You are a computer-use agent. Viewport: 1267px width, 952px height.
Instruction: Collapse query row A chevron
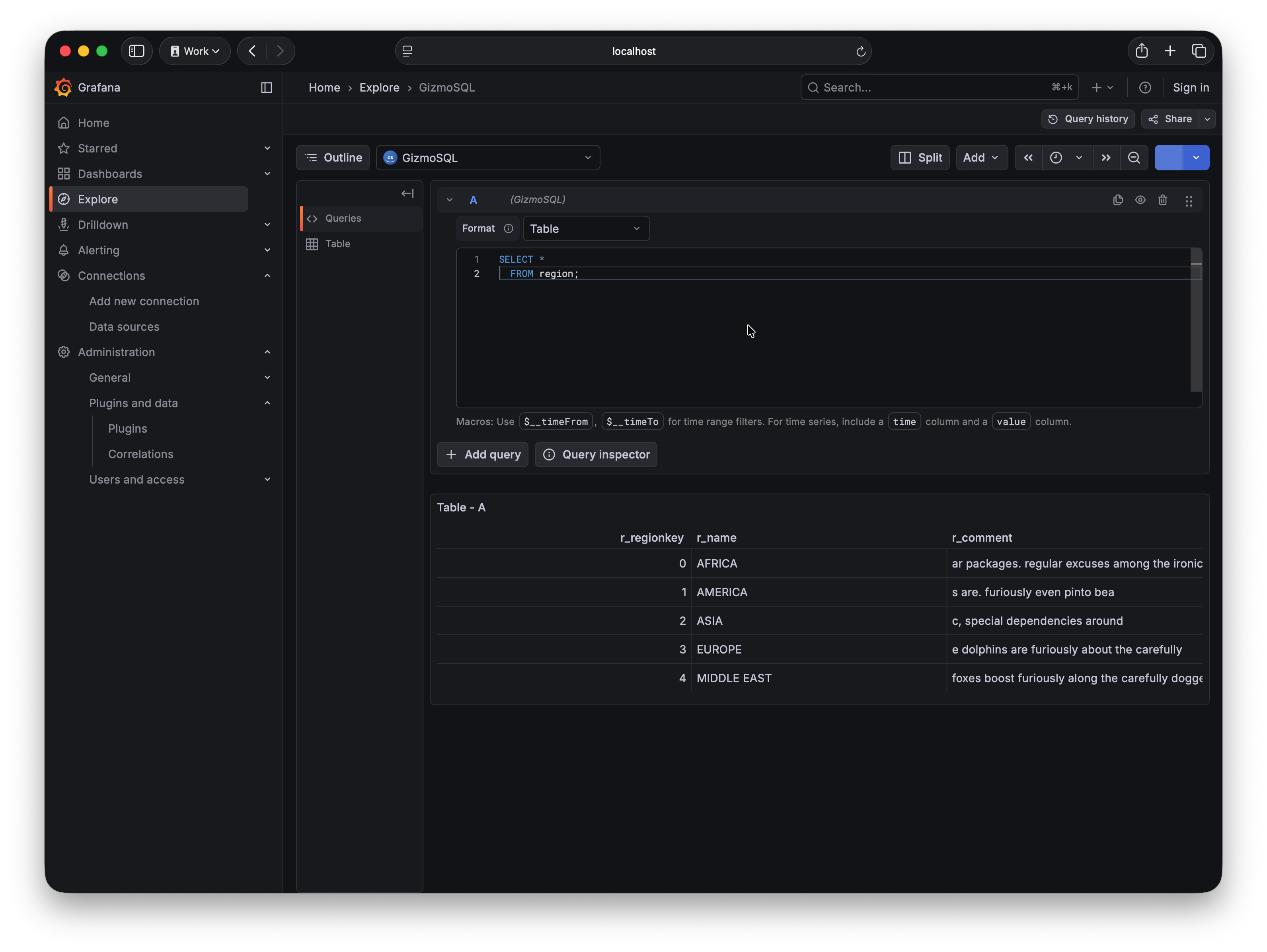[450, 200]
